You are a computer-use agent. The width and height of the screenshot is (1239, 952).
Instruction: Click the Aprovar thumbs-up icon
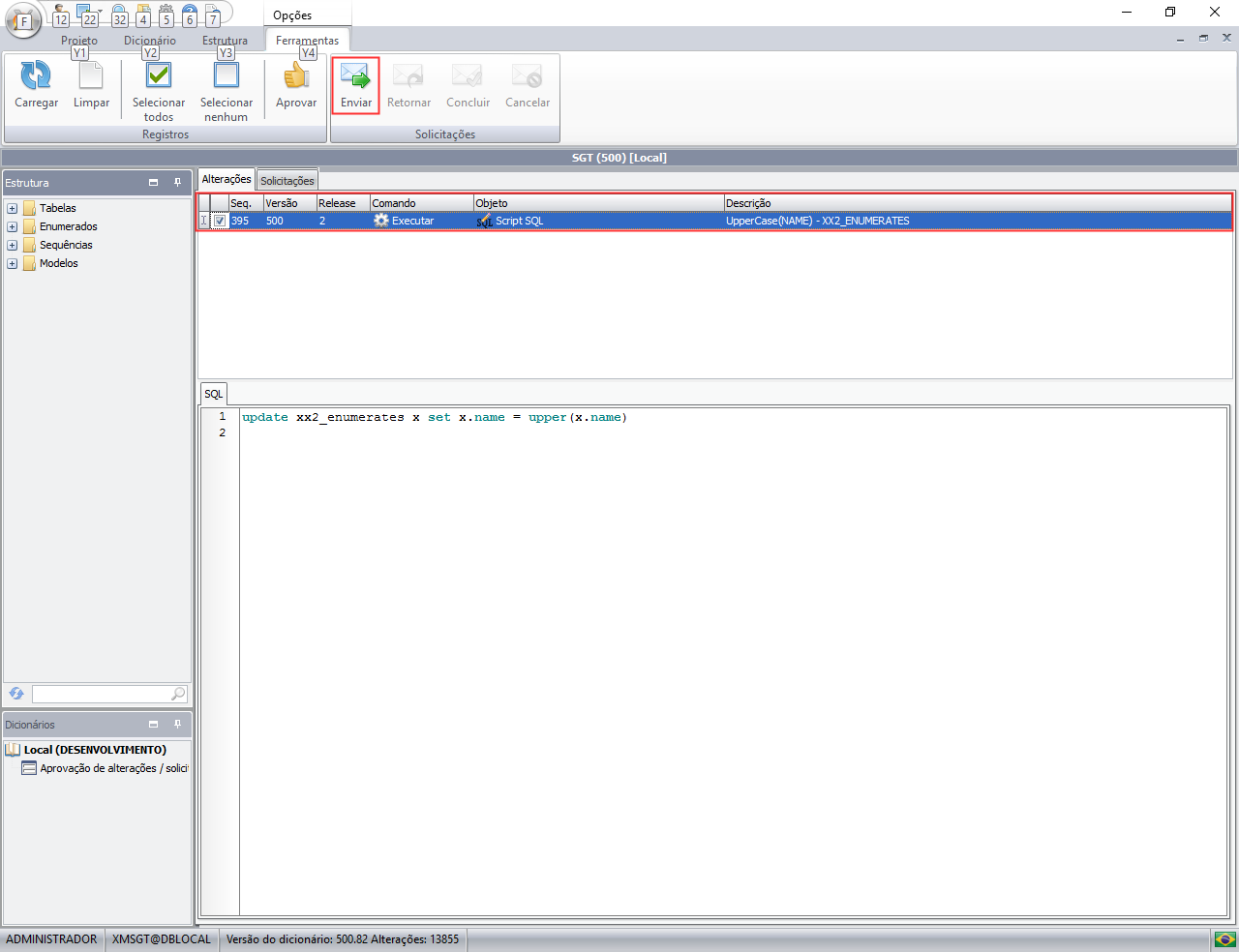click(x=295, y=75)
